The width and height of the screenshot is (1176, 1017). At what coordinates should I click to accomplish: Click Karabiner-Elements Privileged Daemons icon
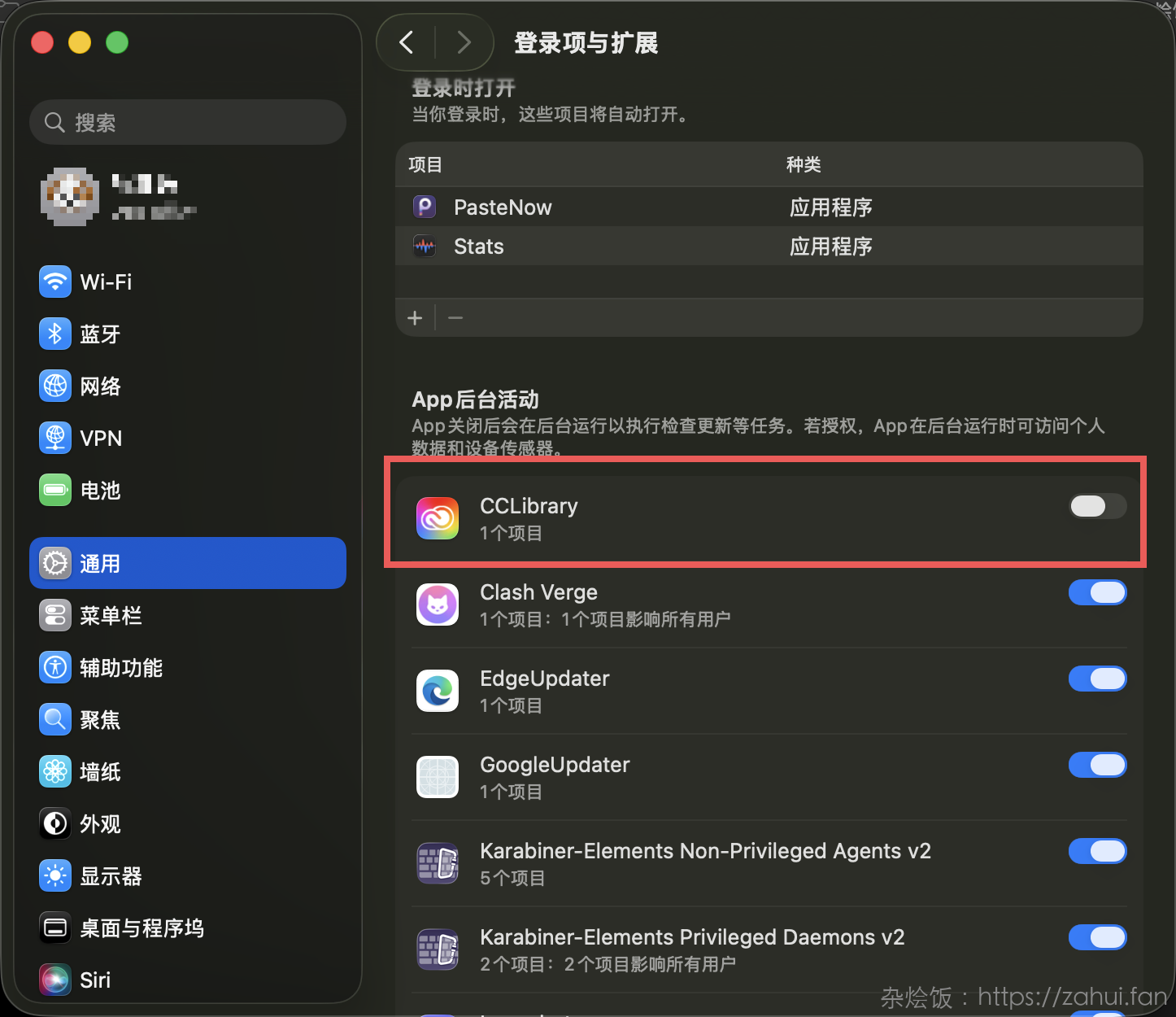tap(438, 949)
